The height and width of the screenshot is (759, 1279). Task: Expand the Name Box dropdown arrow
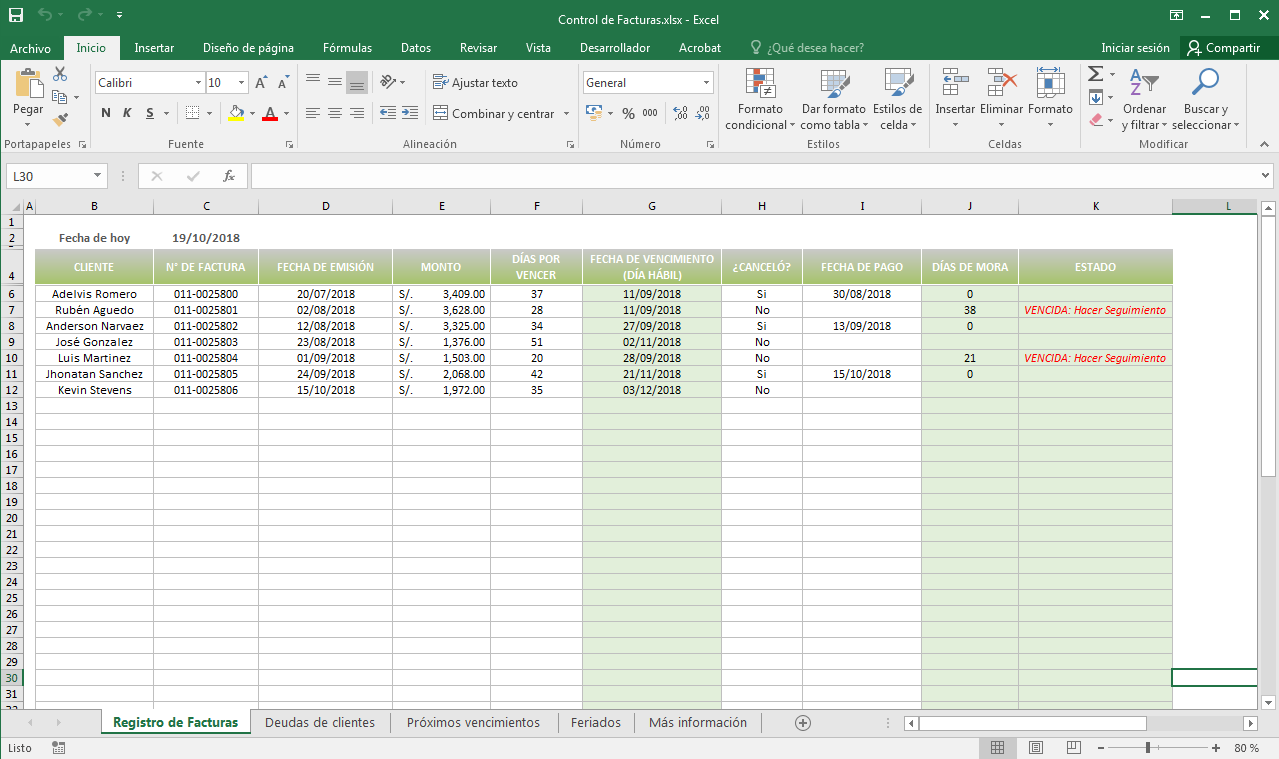point(98,176)
